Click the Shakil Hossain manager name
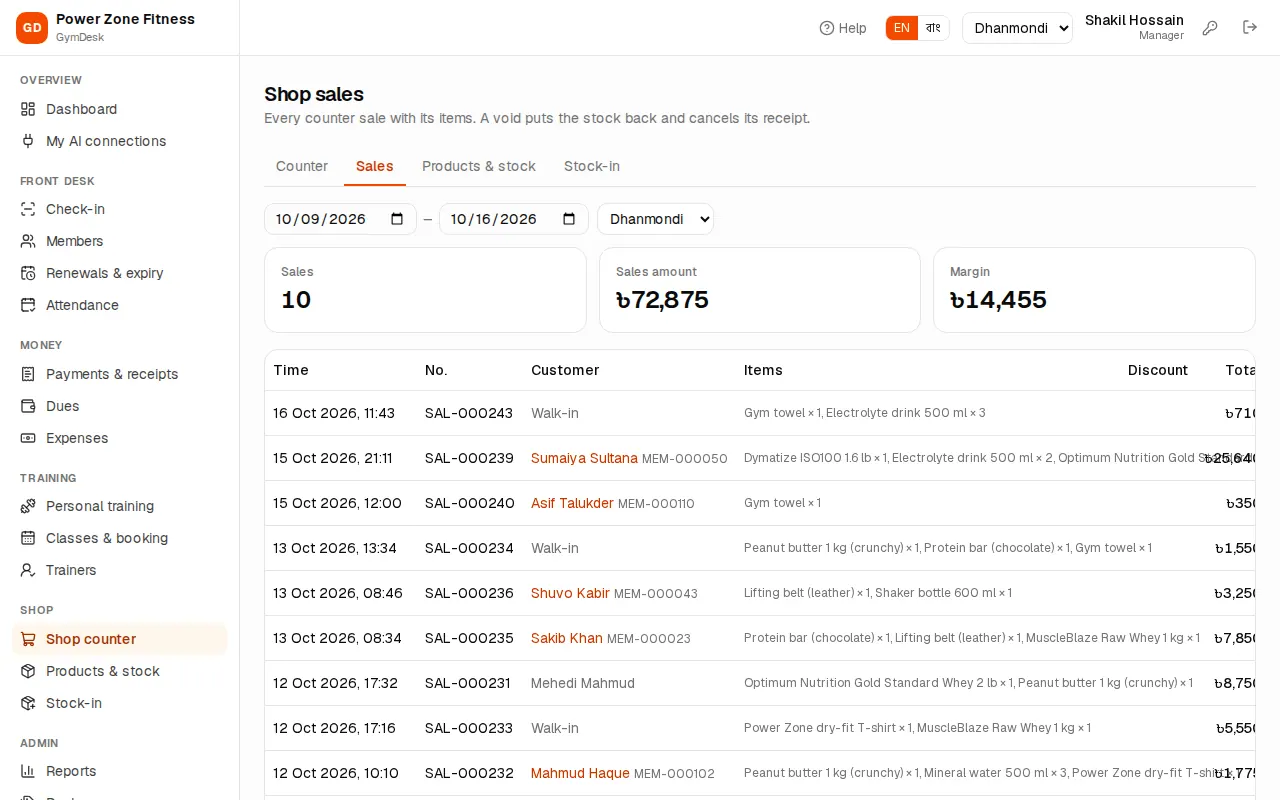The width and height of the screenshot is (1280, 800). click(x=1134, y=20)
